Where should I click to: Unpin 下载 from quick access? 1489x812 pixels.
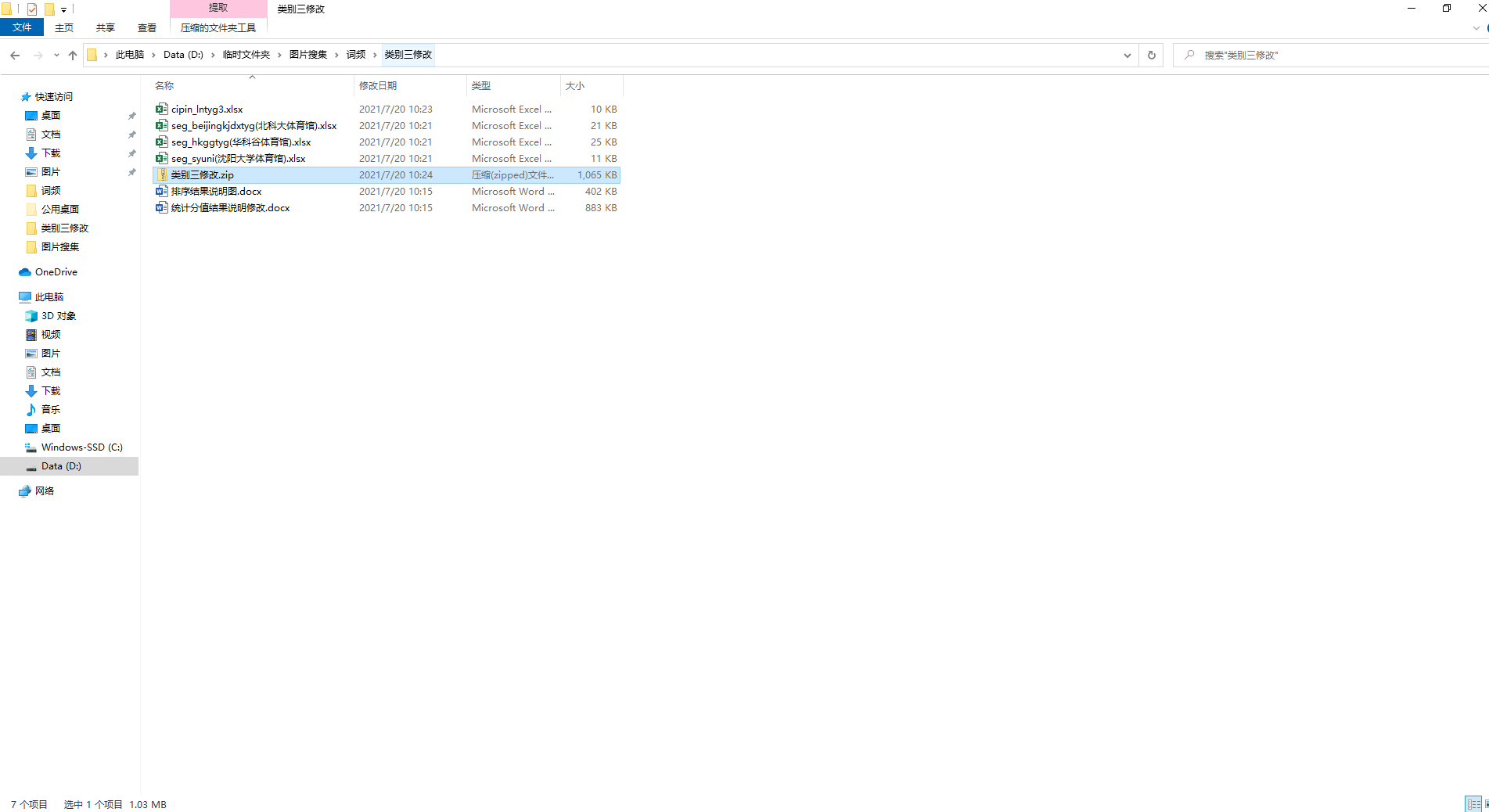131,153
